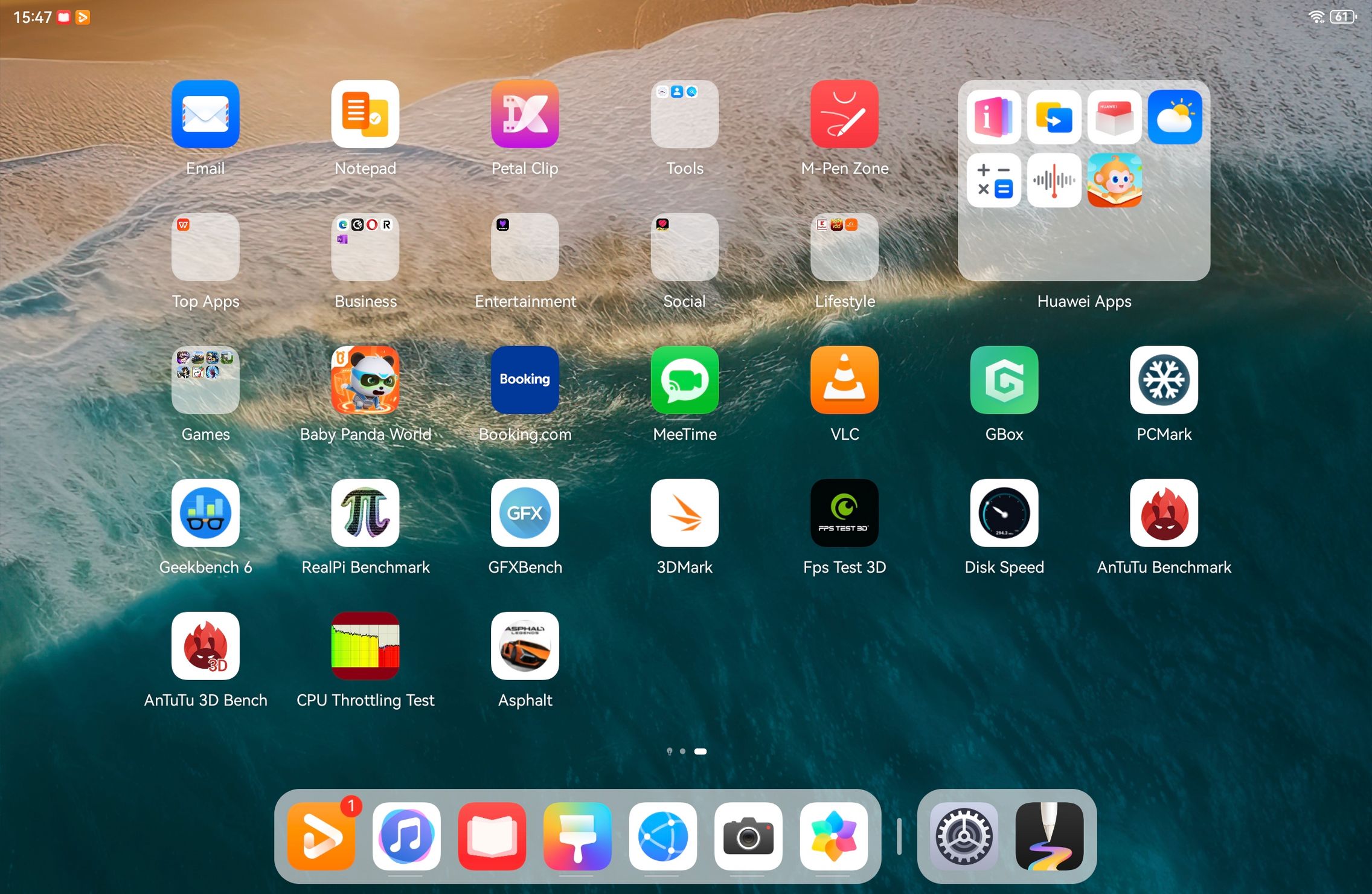This screenshot has height=894, width=1372.
Task: Open Disk Speed app
Action: [1004, 513]
